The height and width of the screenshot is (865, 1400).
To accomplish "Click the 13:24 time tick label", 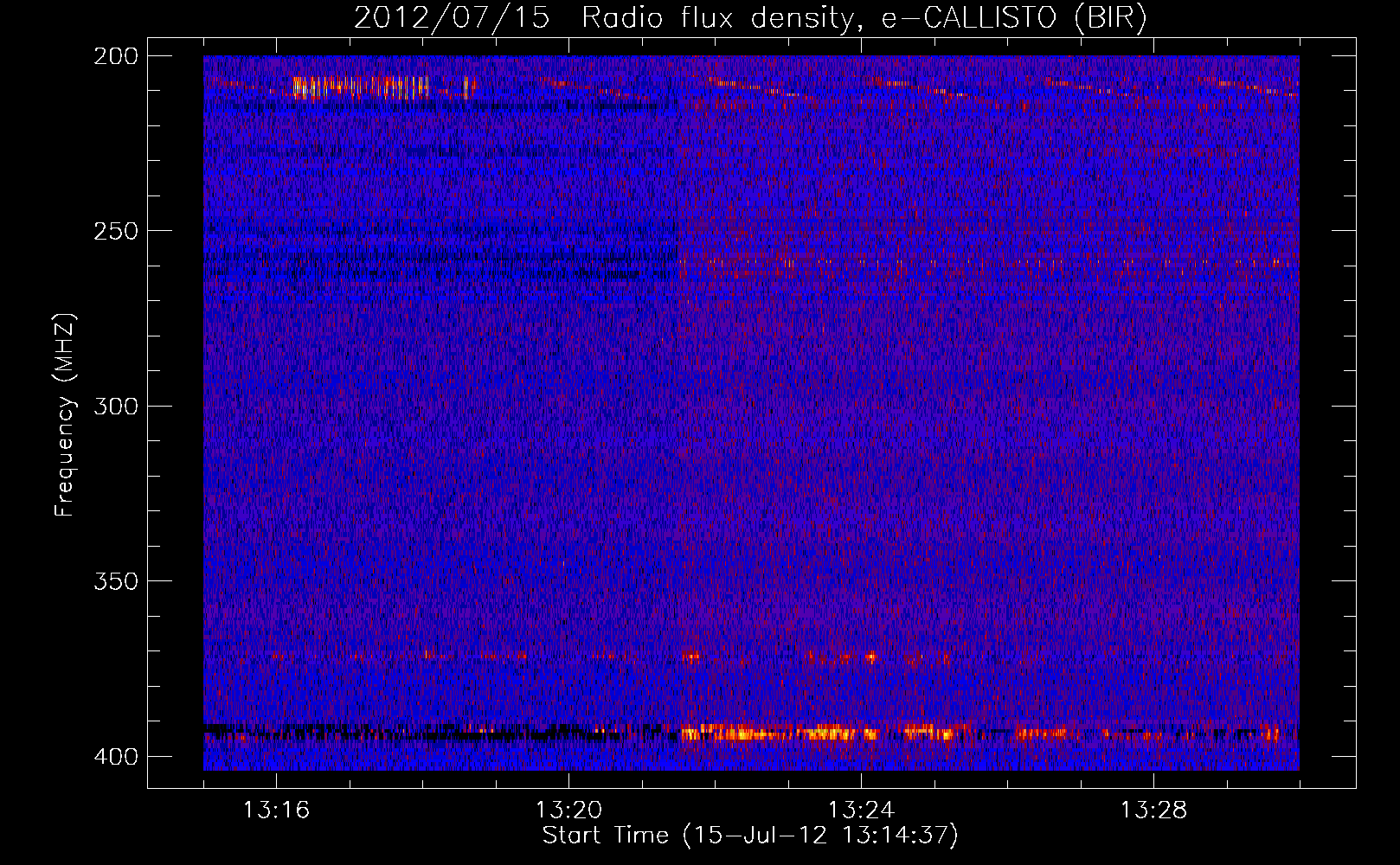I will coord(861,811).
